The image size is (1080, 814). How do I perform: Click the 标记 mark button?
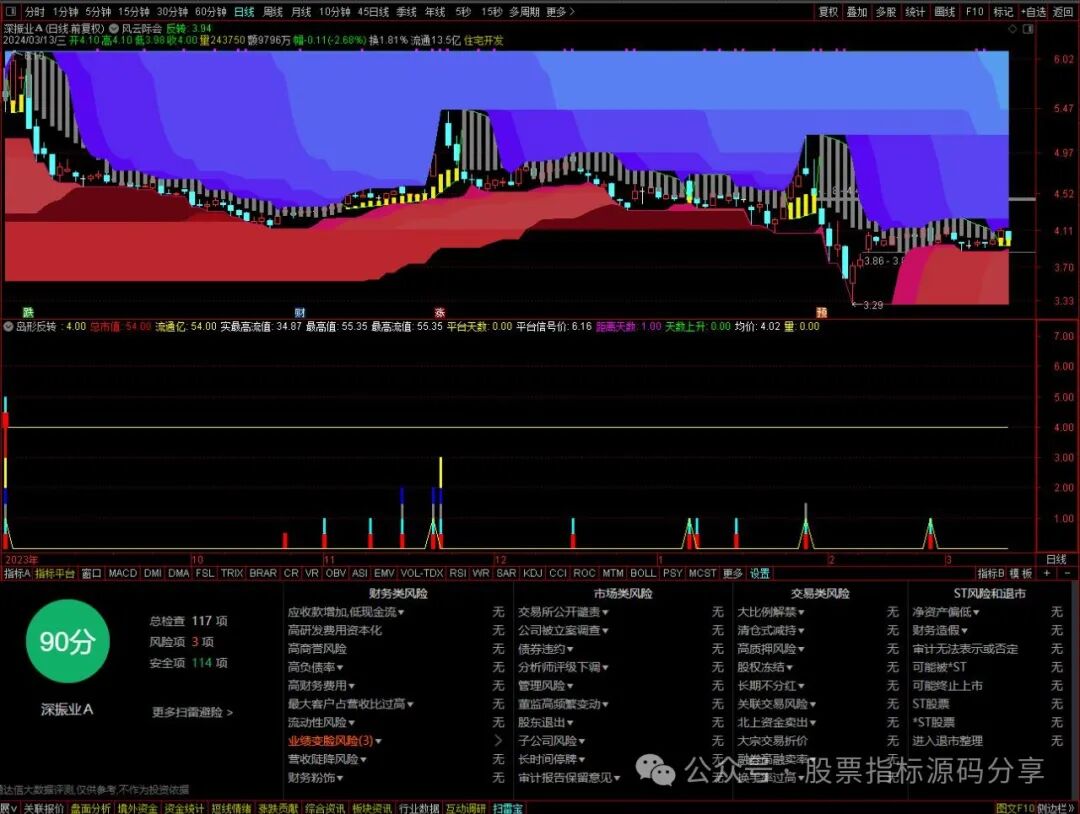point(1003,12)
